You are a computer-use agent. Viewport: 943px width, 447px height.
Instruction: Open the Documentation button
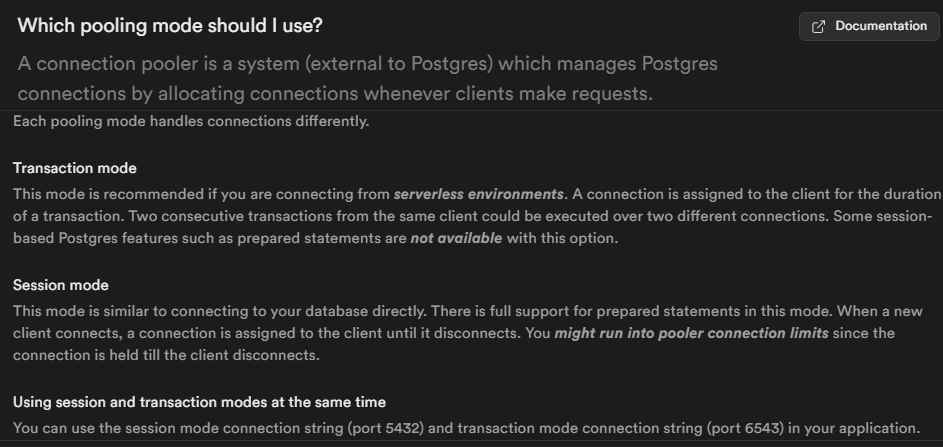(869, 26)
